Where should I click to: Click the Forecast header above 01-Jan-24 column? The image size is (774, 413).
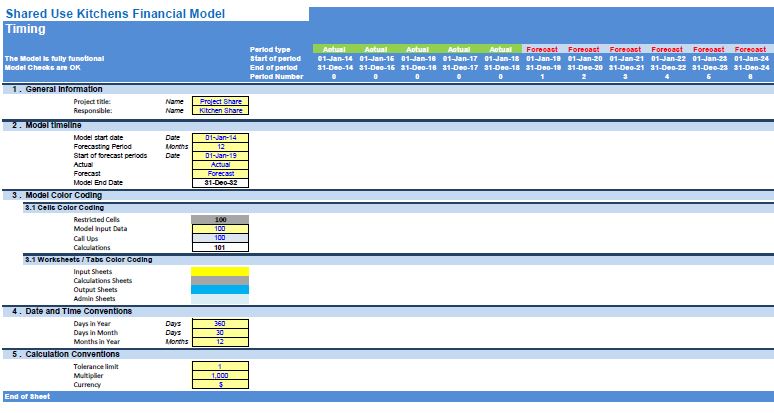[750, 49]
